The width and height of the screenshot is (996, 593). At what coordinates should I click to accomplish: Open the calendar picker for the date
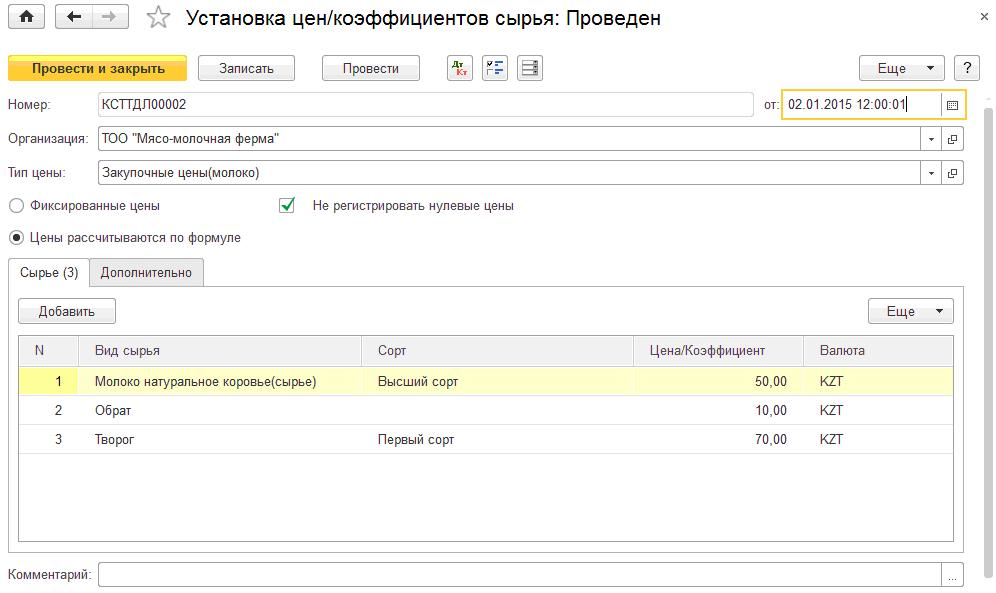click(x=952, y=105)
